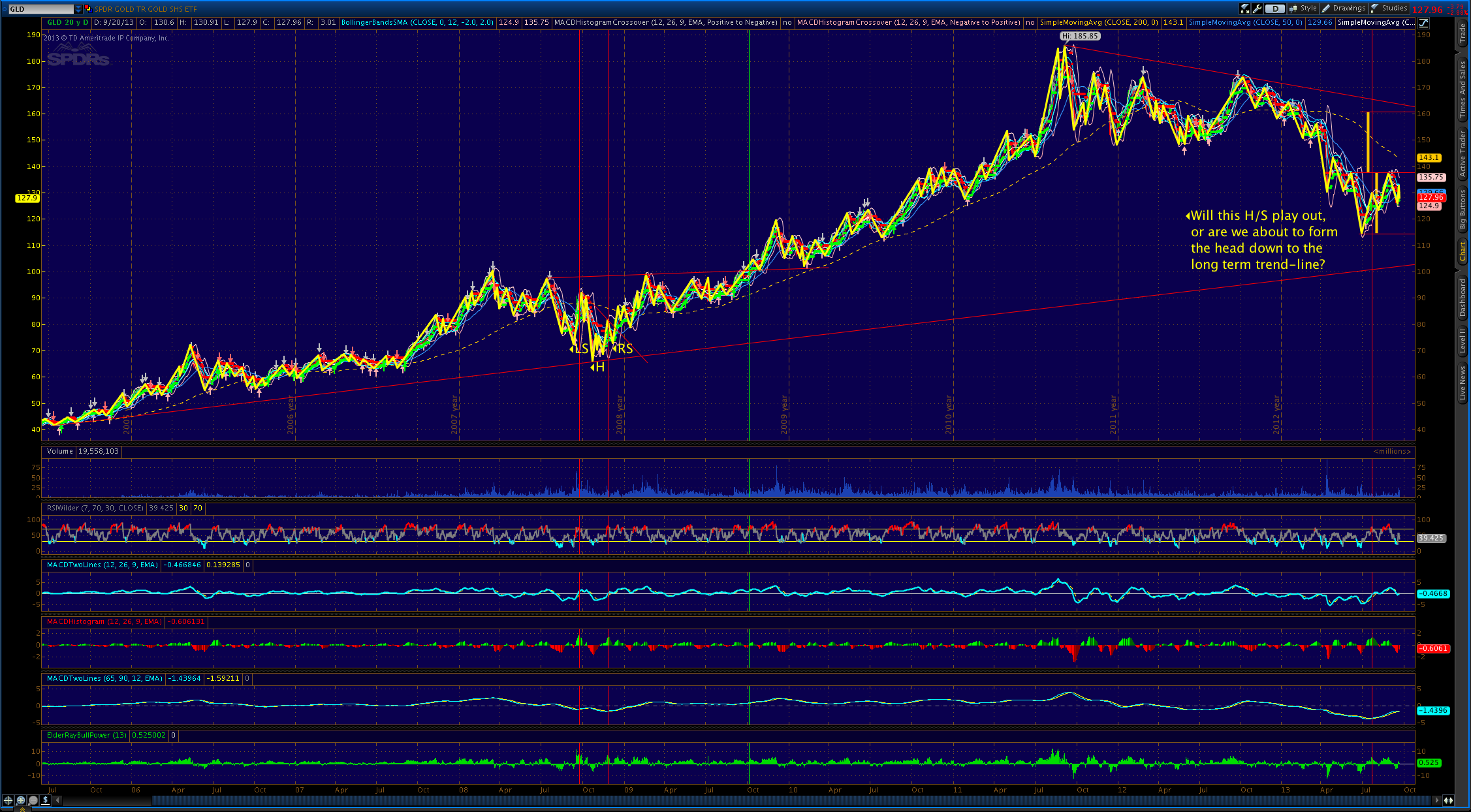This screenshot has width=1471, height=812.
Task: Click the LS drawing label
Action: 580,349
